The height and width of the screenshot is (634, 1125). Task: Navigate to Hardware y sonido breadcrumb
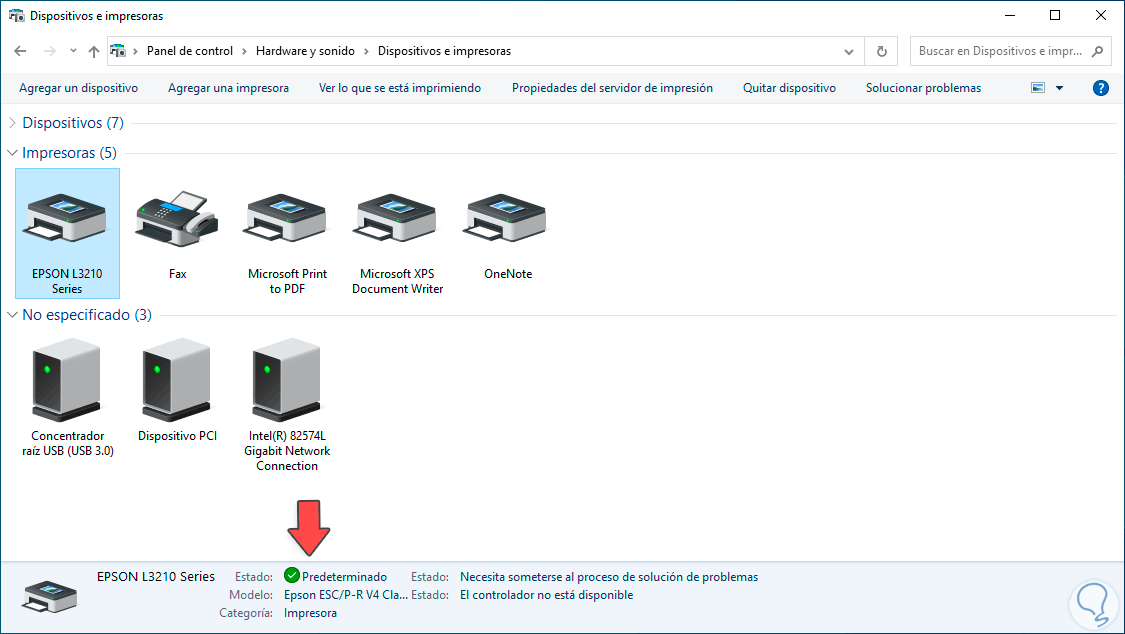click(305, 51)
